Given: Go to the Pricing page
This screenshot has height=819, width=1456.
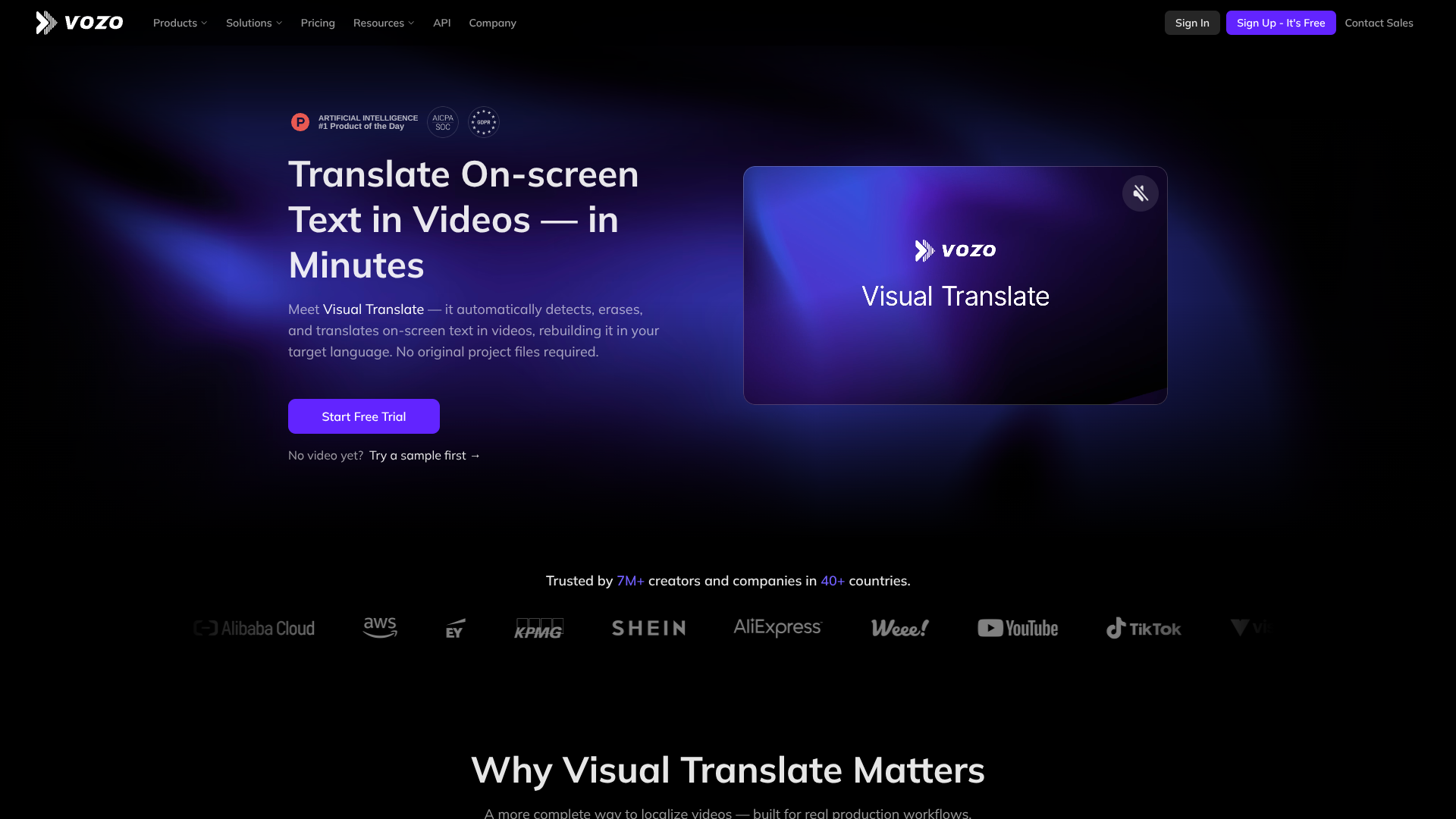Looking at the screenshot, I should tap(318, 23).
